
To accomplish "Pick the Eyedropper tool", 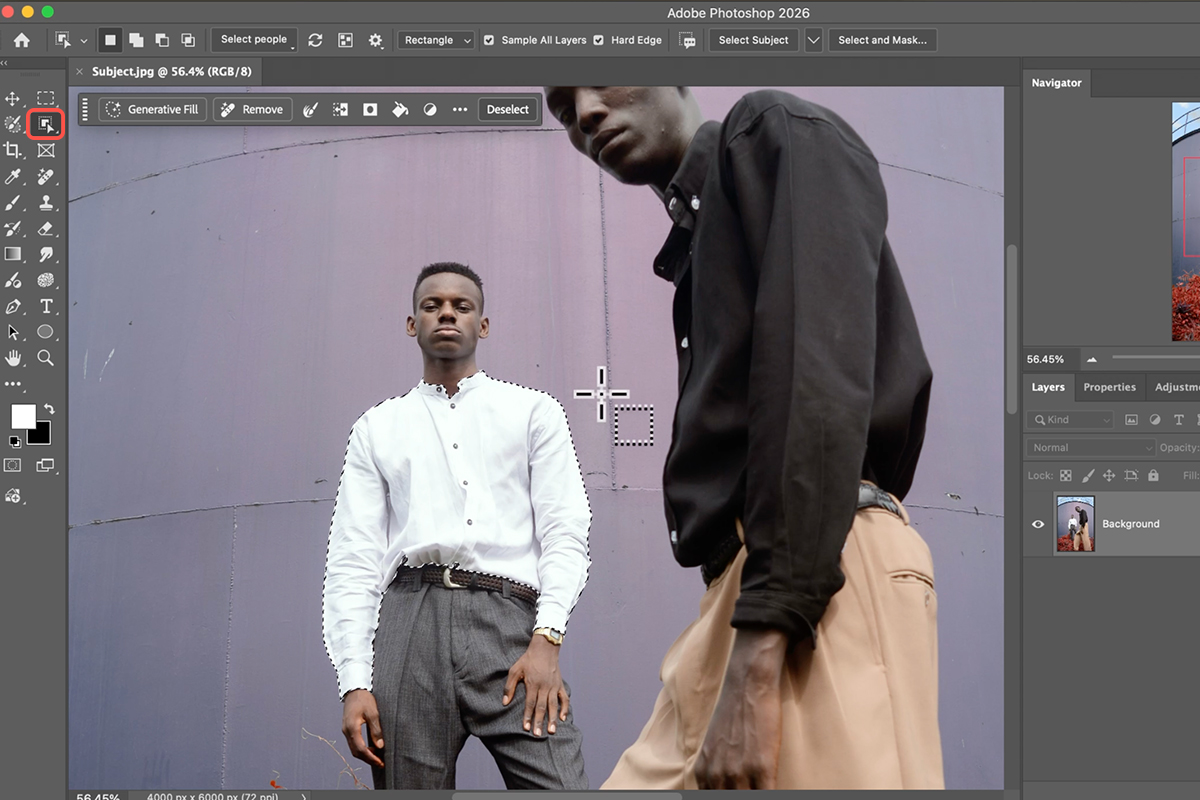I will pos(13,177).
